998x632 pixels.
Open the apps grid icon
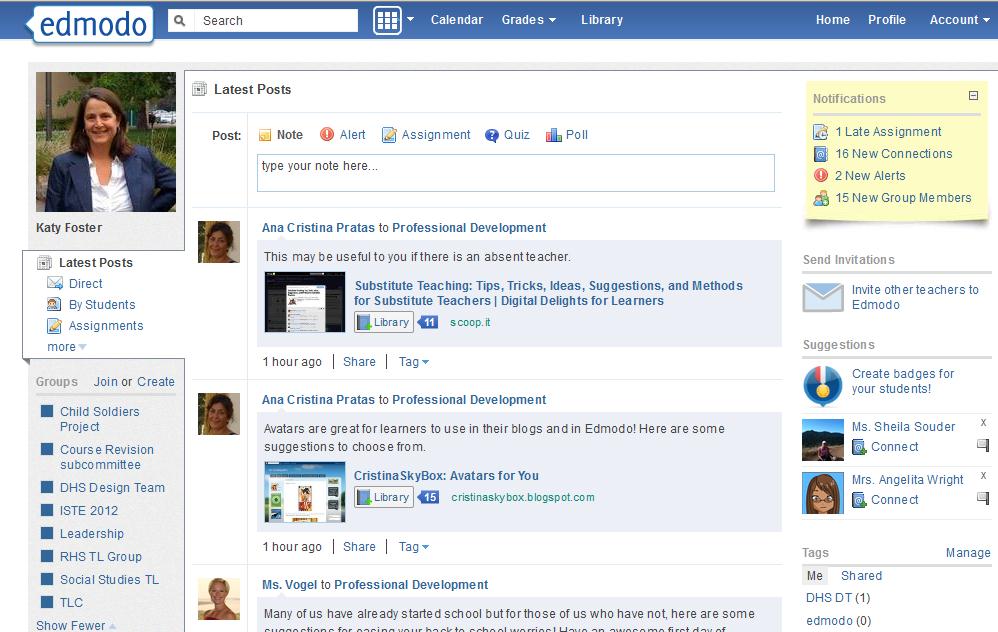[387, 20]
